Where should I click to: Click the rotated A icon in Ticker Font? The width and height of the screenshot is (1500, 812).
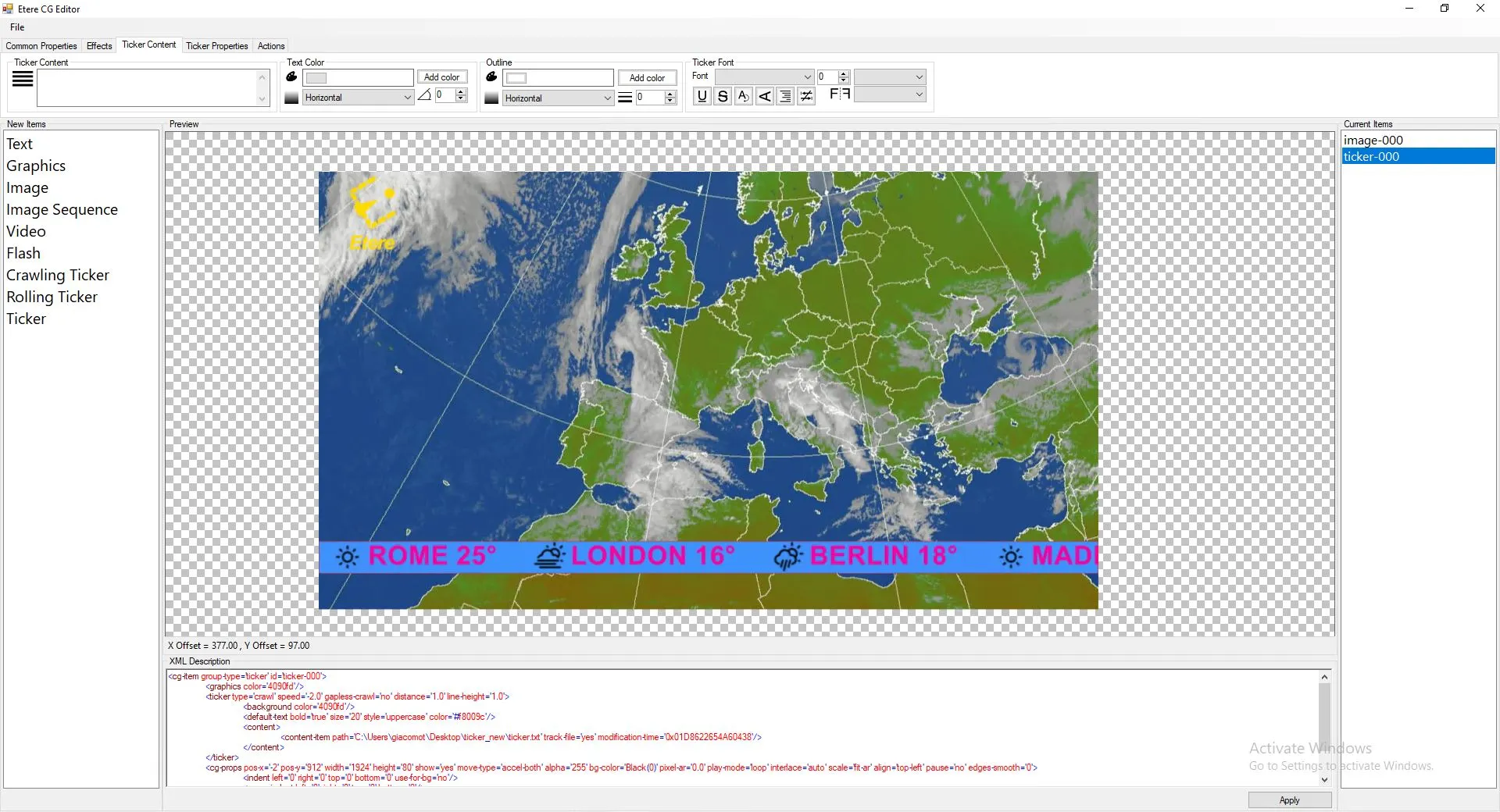click(765, 96)
